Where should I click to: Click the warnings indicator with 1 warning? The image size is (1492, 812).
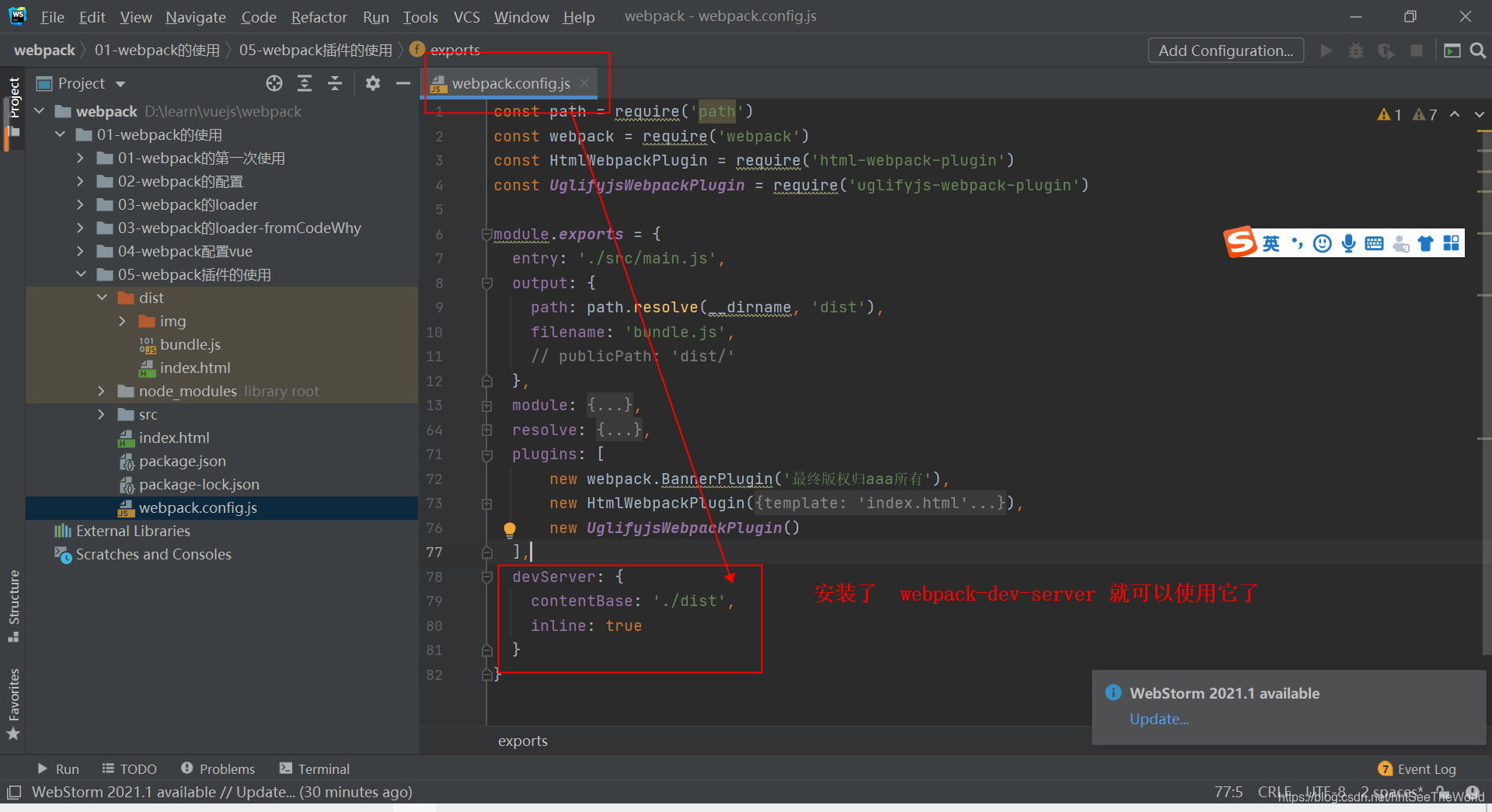point(1389,114)
